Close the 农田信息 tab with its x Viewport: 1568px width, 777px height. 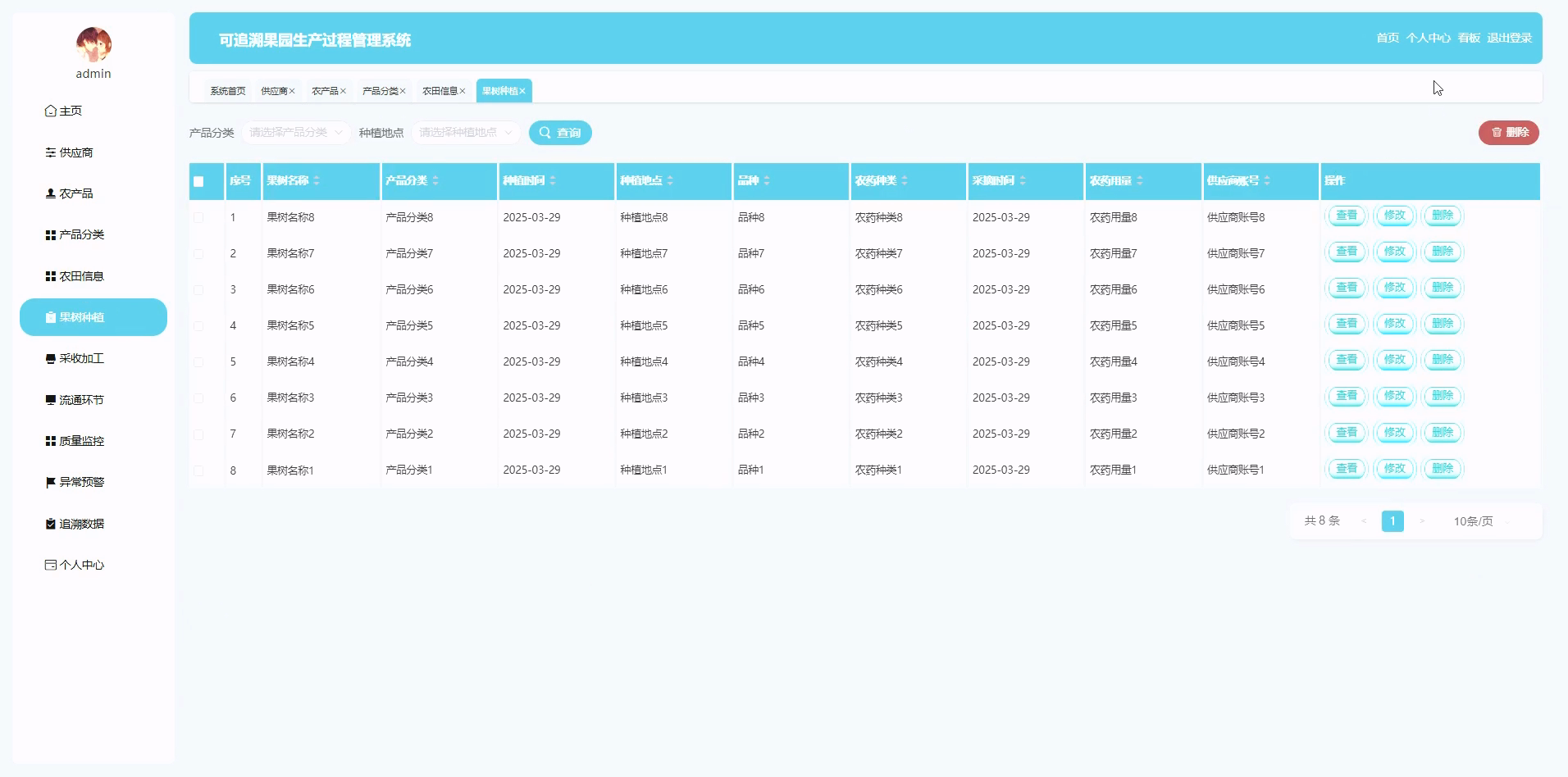[463, 91]
